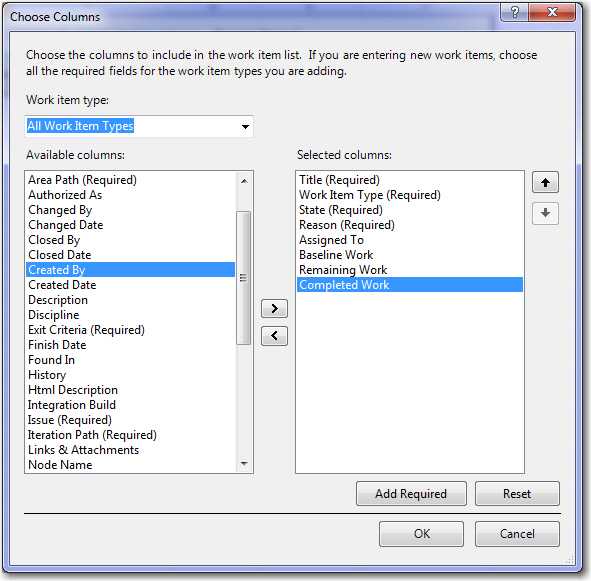591x581 pixels.
Task: Add column using right chevron button
Action: point(274,308)
